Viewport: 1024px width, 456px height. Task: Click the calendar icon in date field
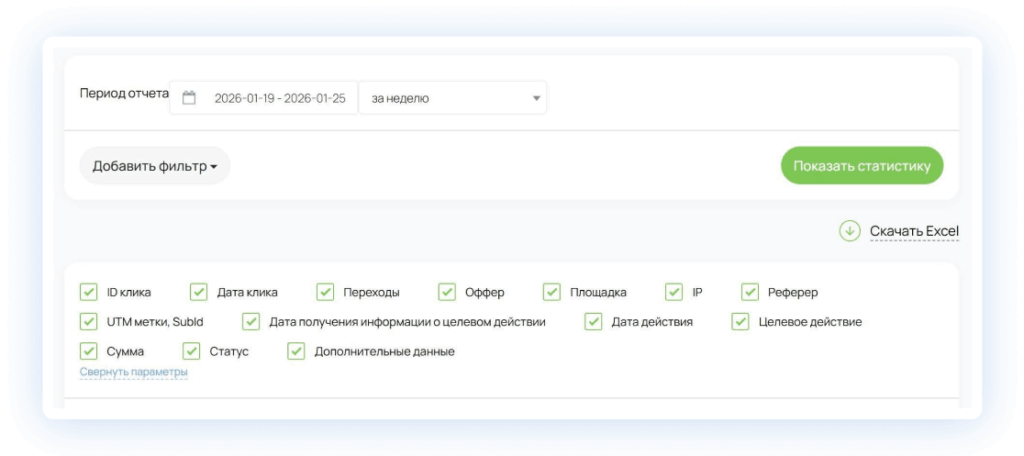(x=189, y=99)
